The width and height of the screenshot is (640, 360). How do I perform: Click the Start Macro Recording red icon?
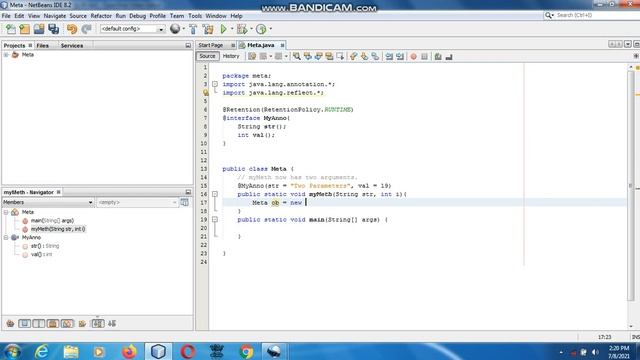(x=413, y=56)
